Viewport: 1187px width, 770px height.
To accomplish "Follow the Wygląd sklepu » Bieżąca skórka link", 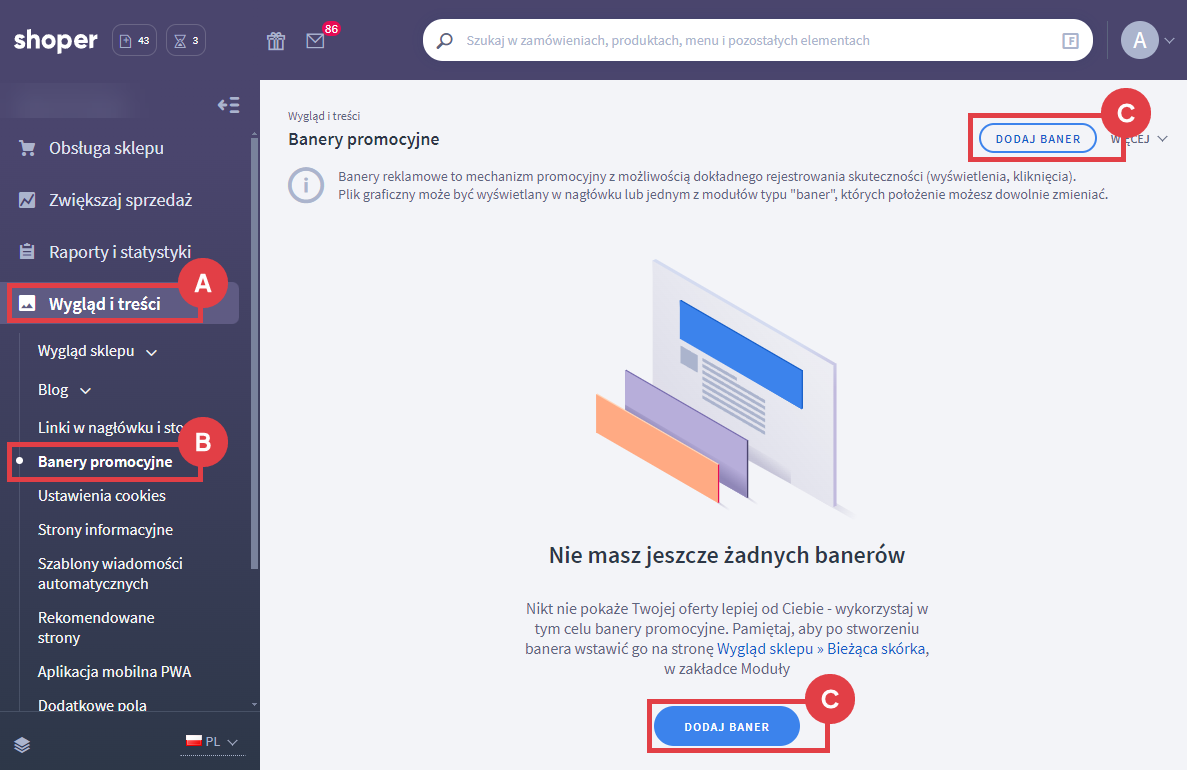I will (822, 648).
